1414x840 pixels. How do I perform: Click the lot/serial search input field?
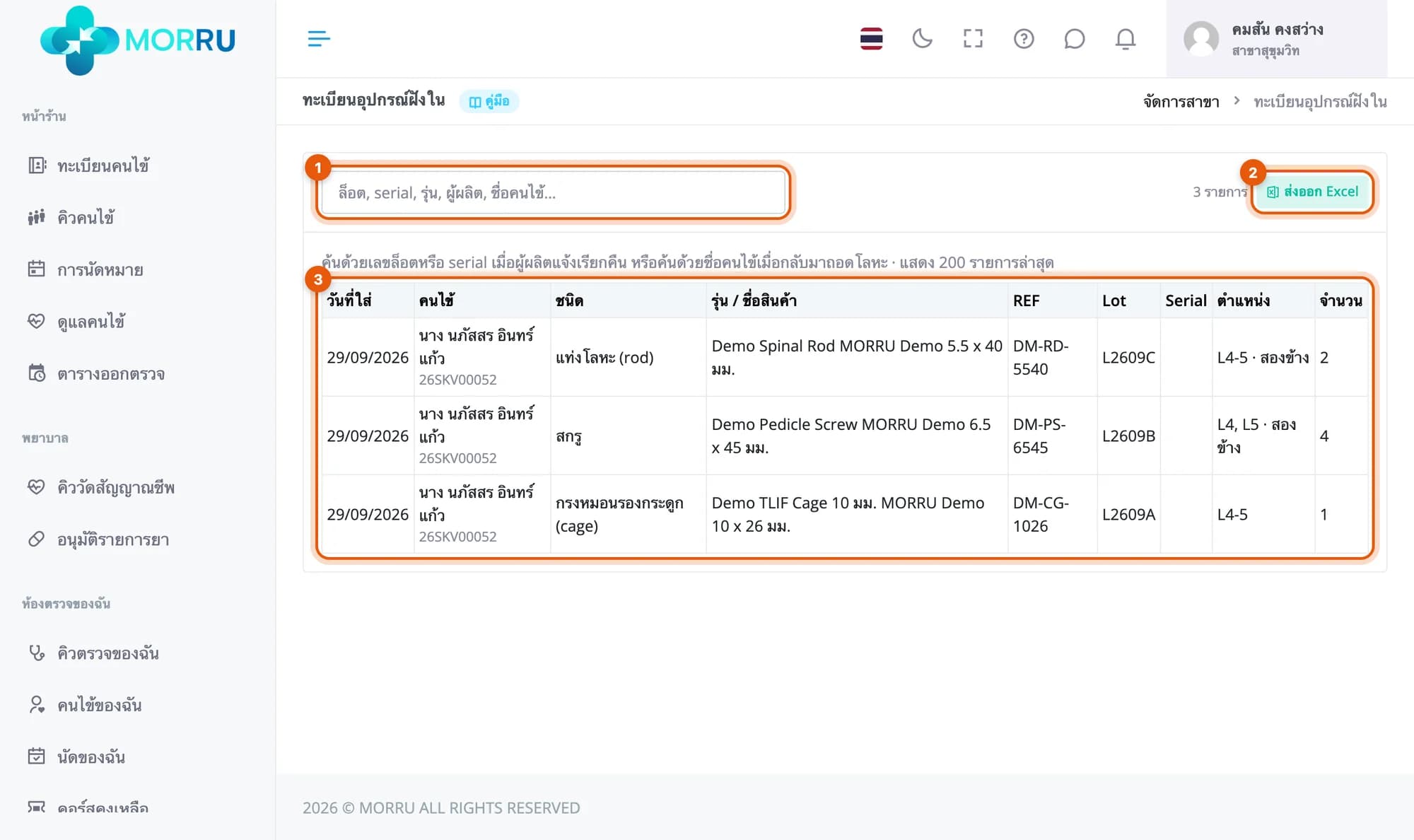pyautogui.click(x=553, y=192)
